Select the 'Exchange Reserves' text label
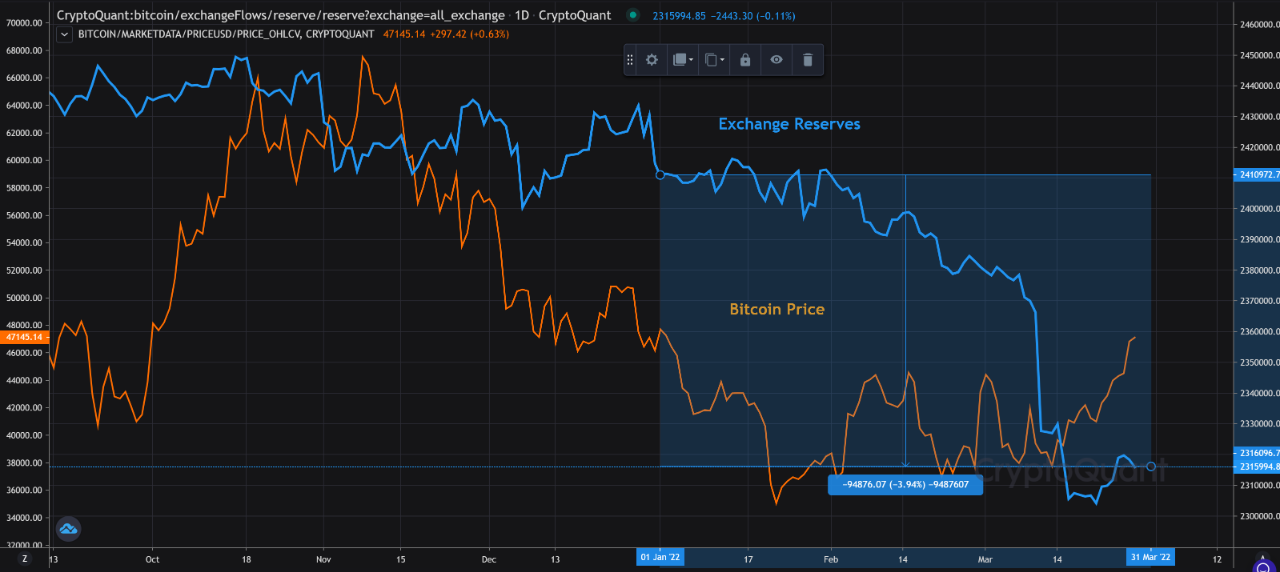The height and width of the screenshot is (572, 1280). pyautogui.click(x=789, y=124)
